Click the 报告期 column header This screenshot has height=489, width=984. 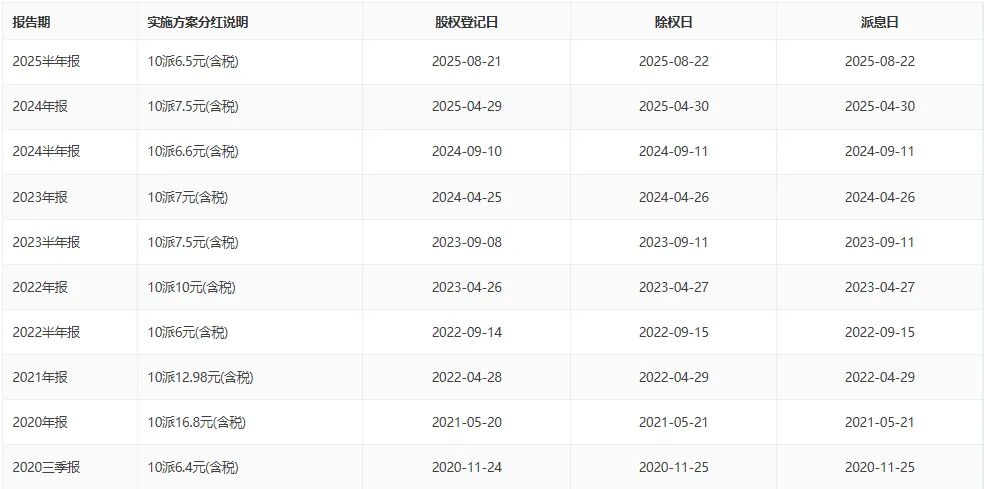point(31,21)
